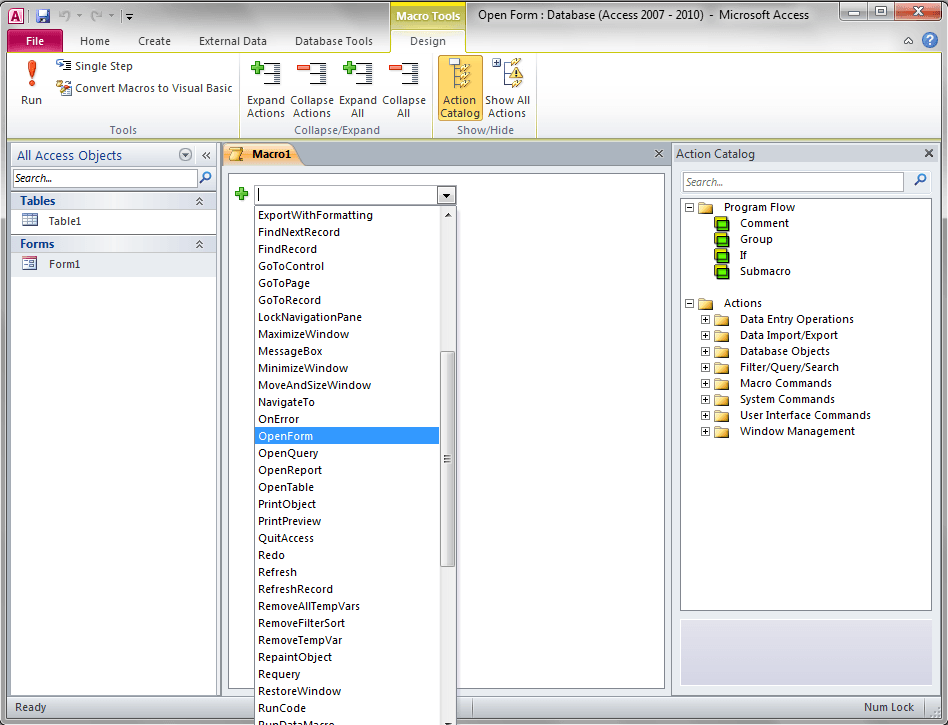The image size is (948, 725).
Task: Collapse the navigation pane with double chevron
Action: pos(206,155)
